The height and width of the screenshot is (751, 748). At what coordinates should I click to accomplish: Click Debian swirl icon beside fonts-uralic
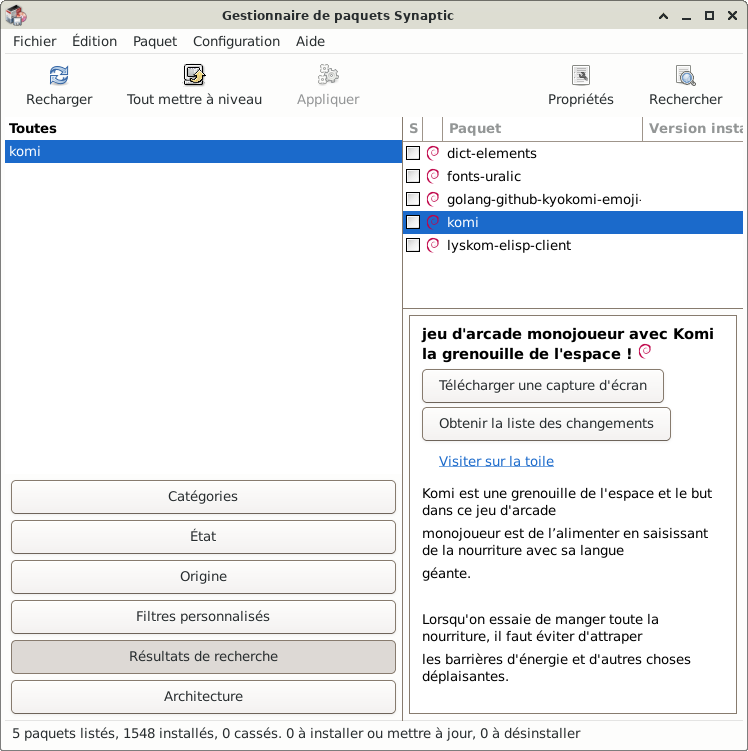[x=433, y=176]
